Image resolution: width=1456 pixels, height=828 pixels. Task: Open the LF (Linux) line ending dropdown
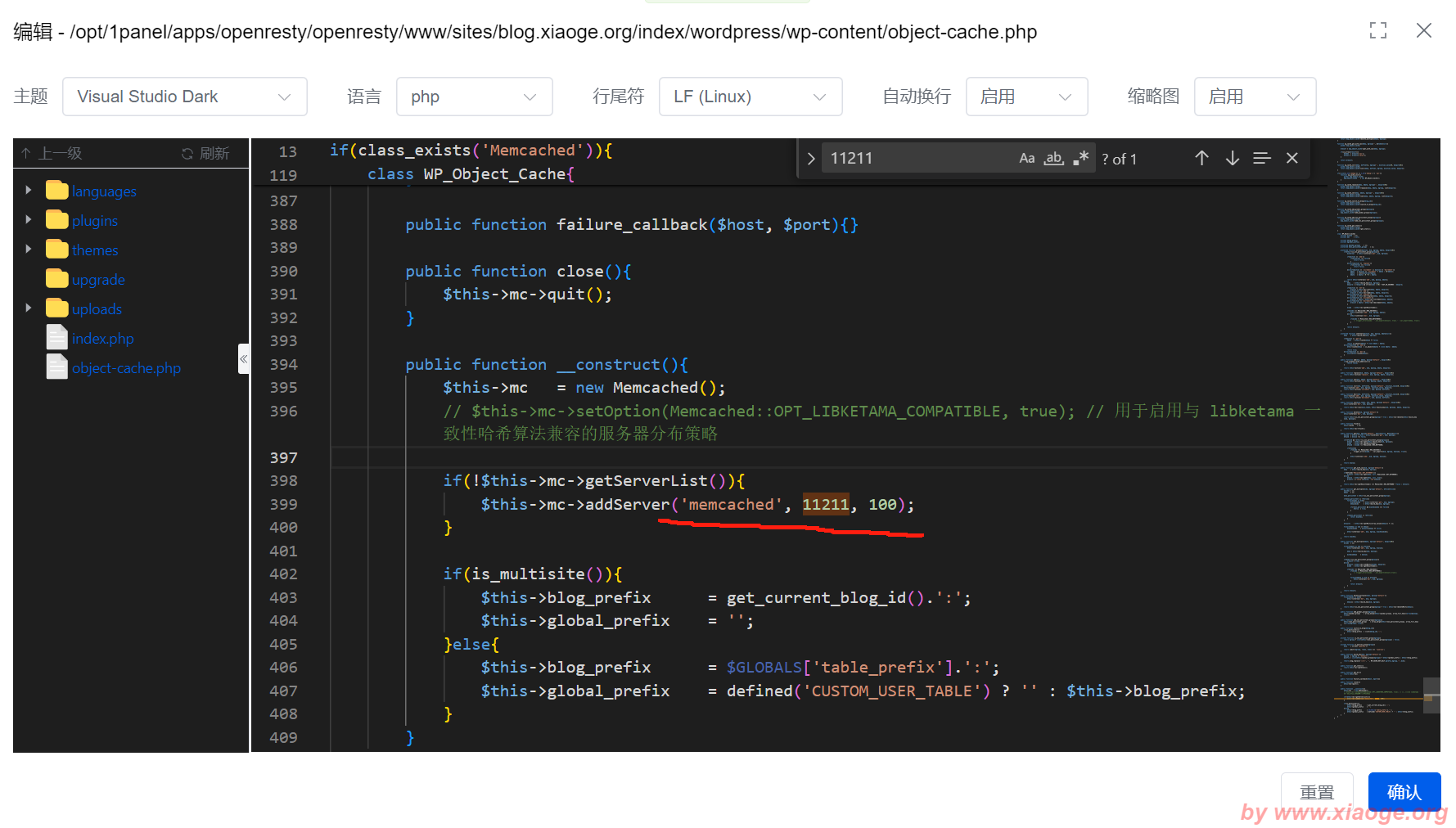(750, 97)
